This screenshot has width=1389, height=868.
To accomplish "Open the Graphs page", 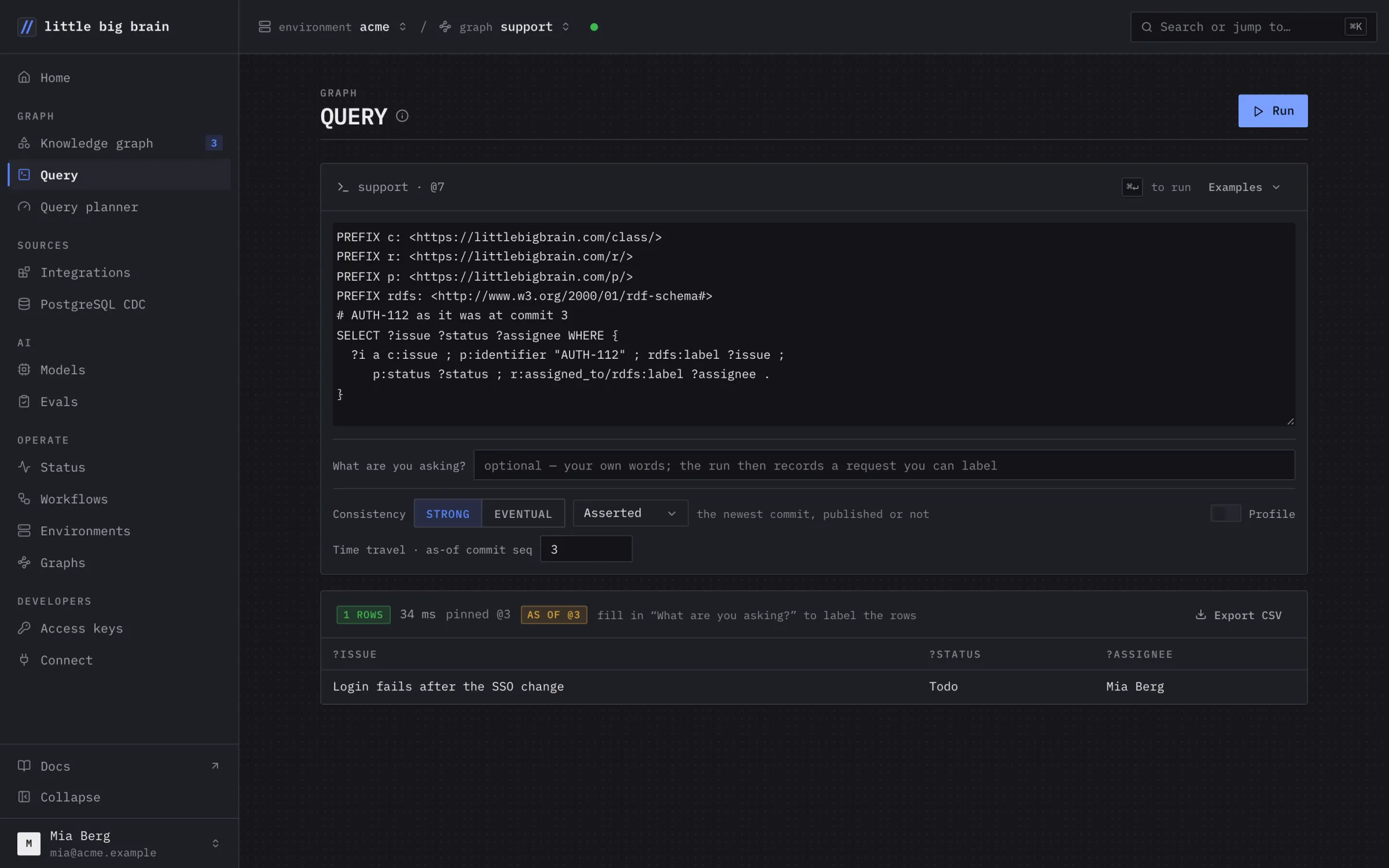I will tap(119, 562).
